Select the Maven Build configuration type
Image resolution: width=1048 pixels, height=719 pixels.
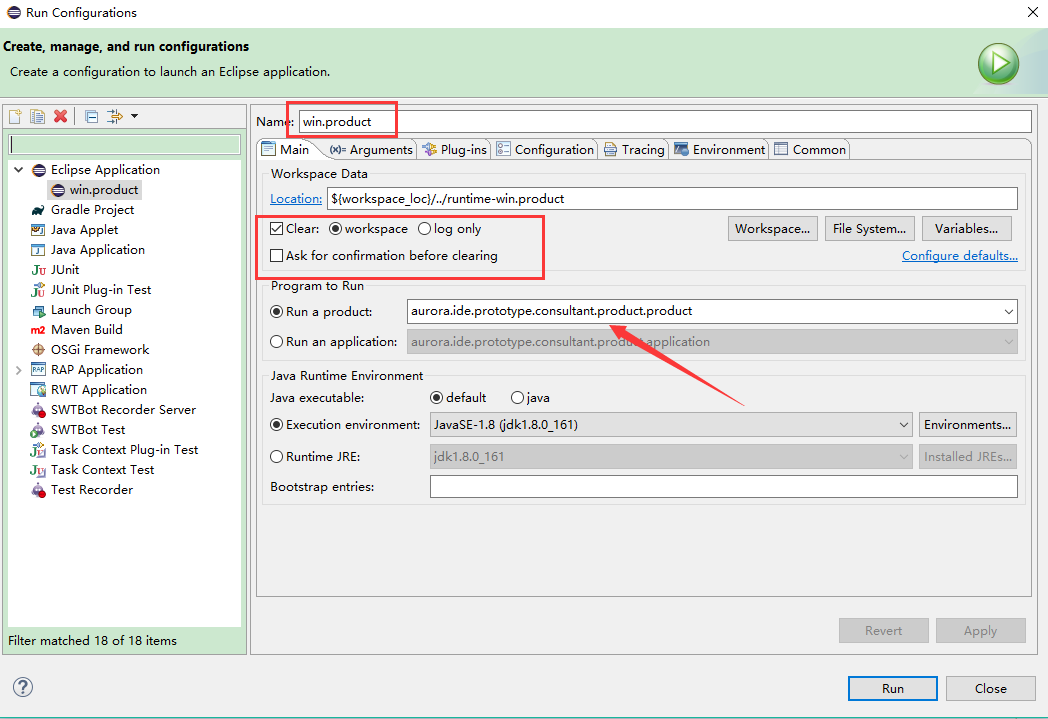tap(84, 329)
